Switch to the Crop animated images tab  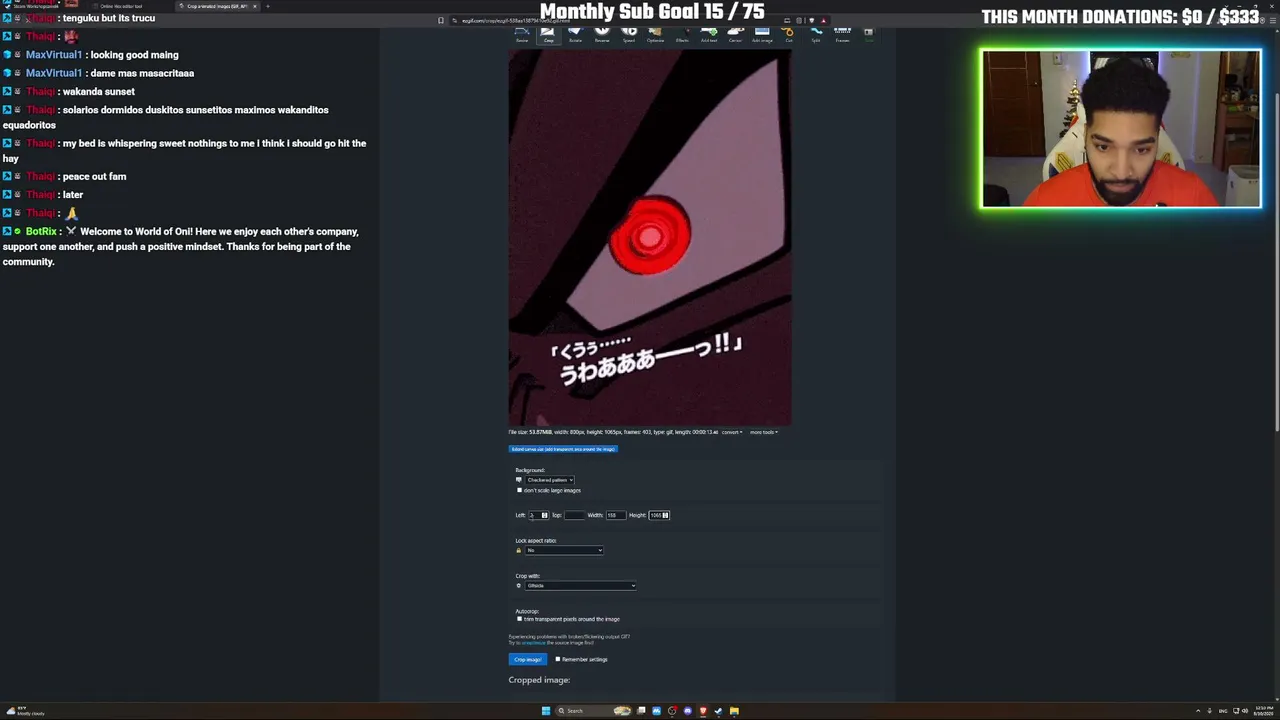point(217,6)
